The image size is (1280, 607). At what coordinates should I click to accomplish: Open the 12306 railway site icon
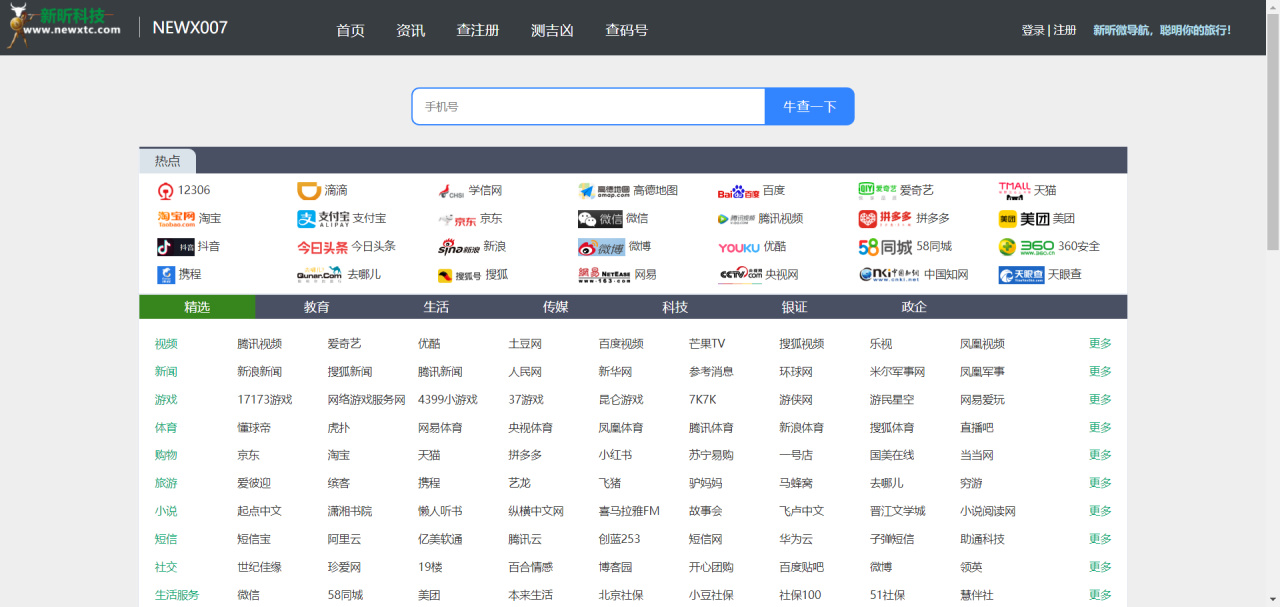coord(166,191)
